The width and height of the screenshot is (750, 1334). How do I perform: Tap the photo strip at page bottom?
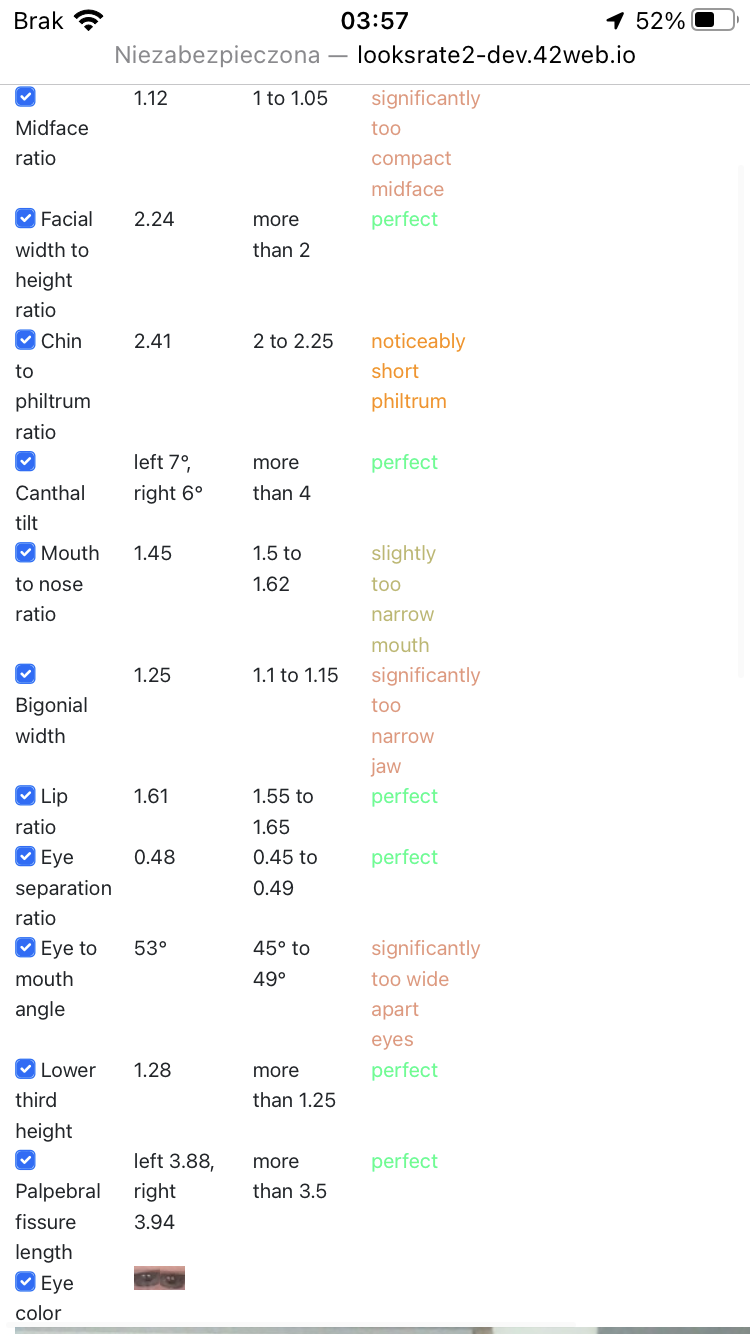(375, 1330)
